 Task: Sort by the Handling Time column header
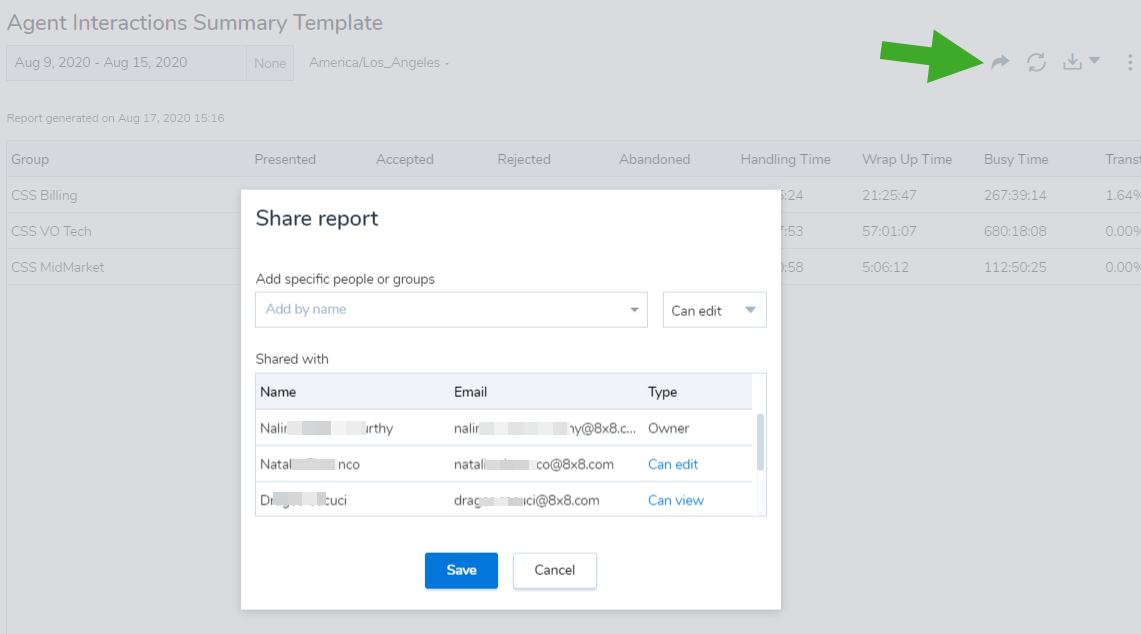pyautogui.click(x=785, y=159)
